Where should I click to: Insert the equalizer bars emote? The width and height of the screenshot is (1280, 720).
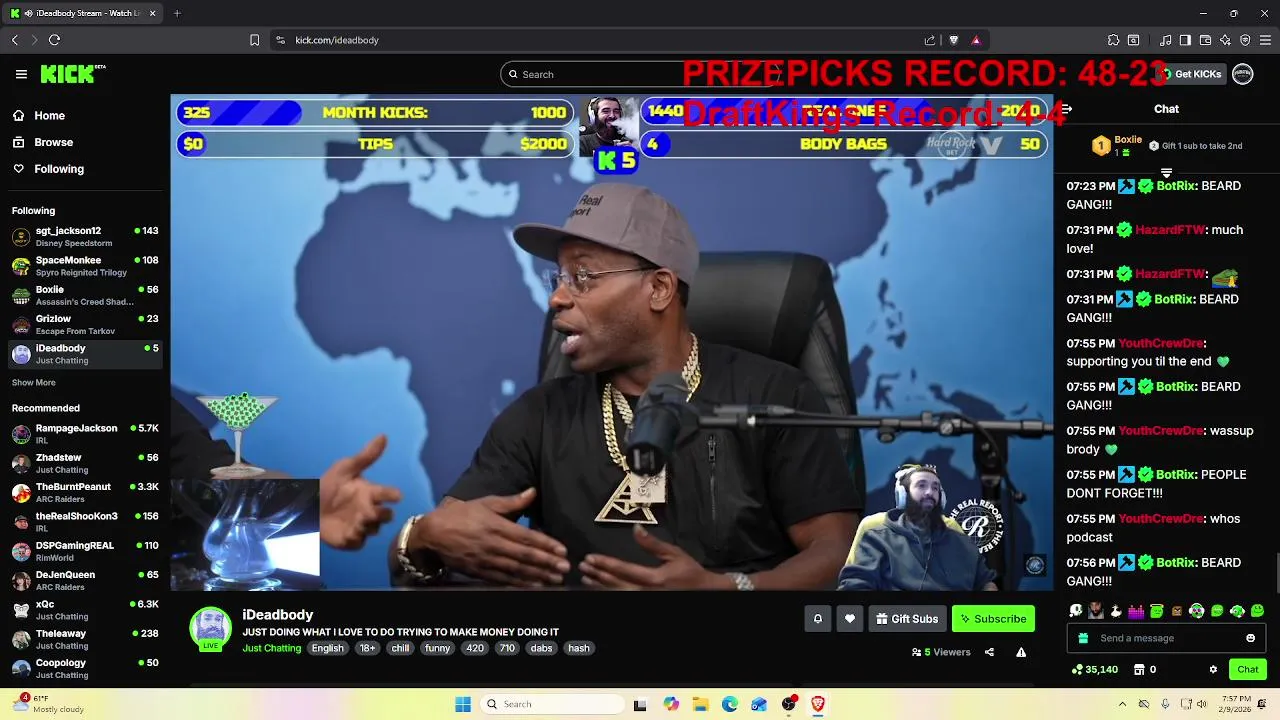point(1136,611)
